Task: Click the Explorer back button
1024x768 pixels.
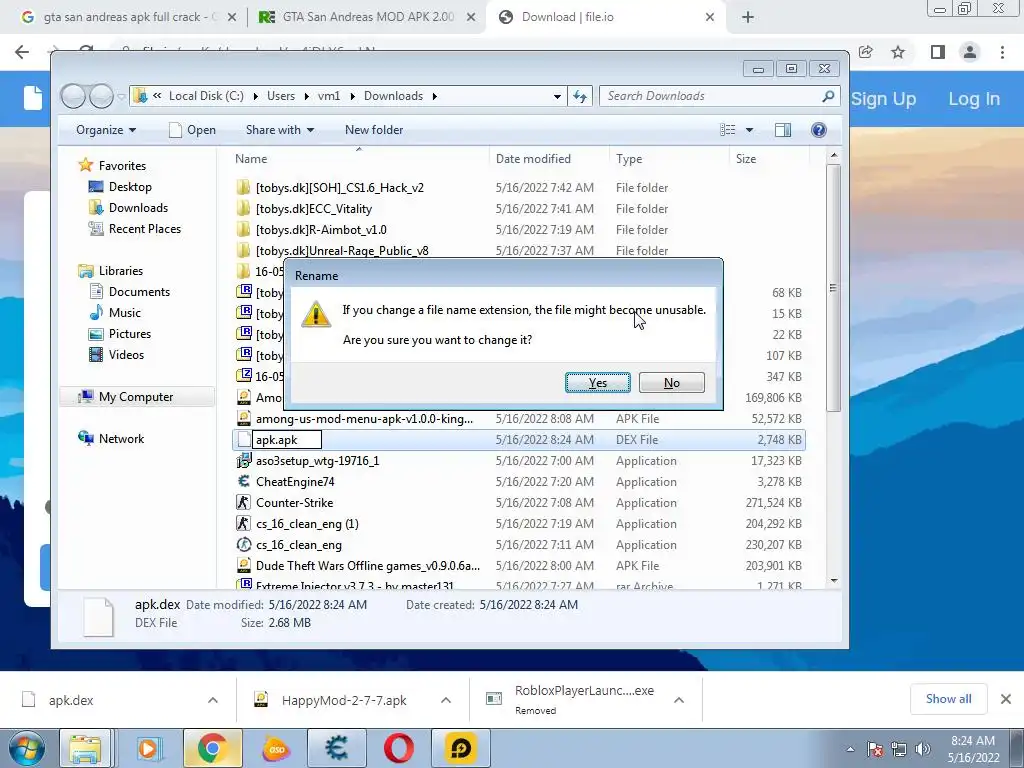Action: [73, 96]
